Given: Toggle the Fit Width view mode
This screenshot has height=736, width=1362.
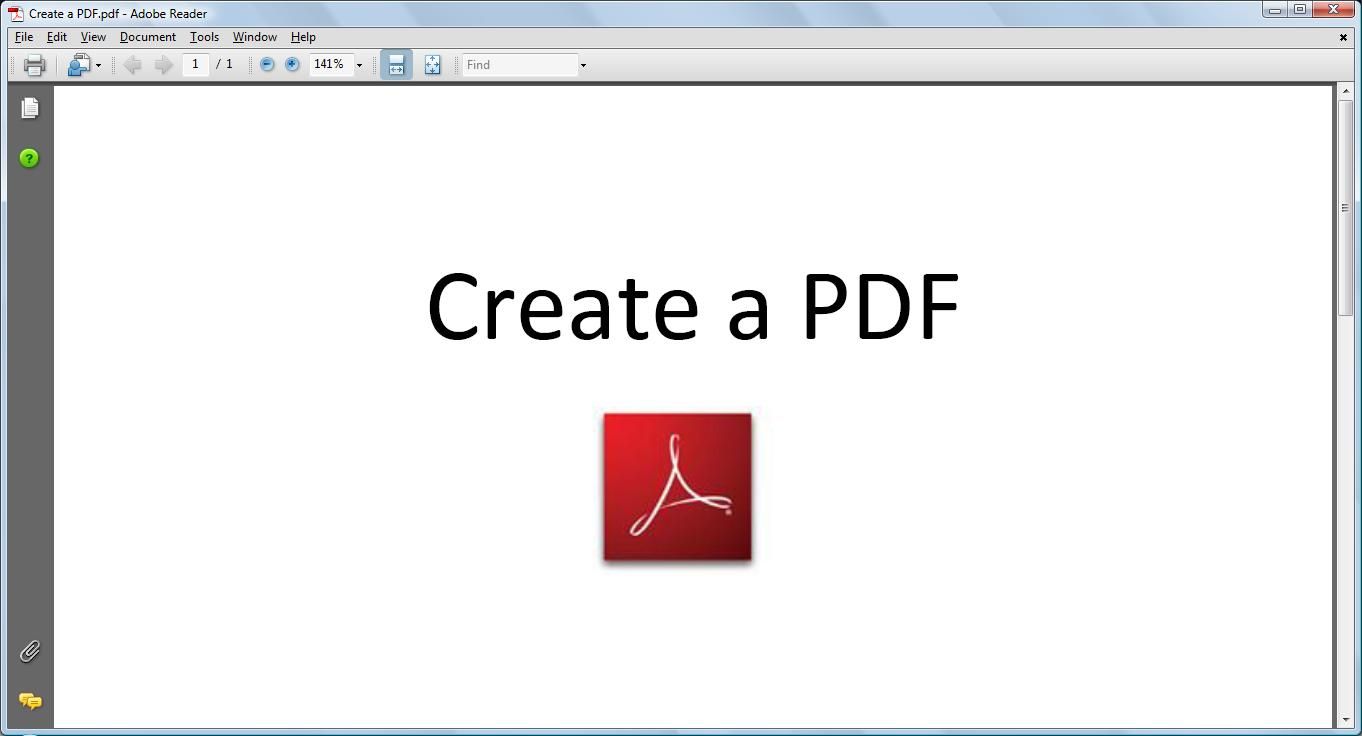Looking at the screenshot, I should click(x=396, y=64).
